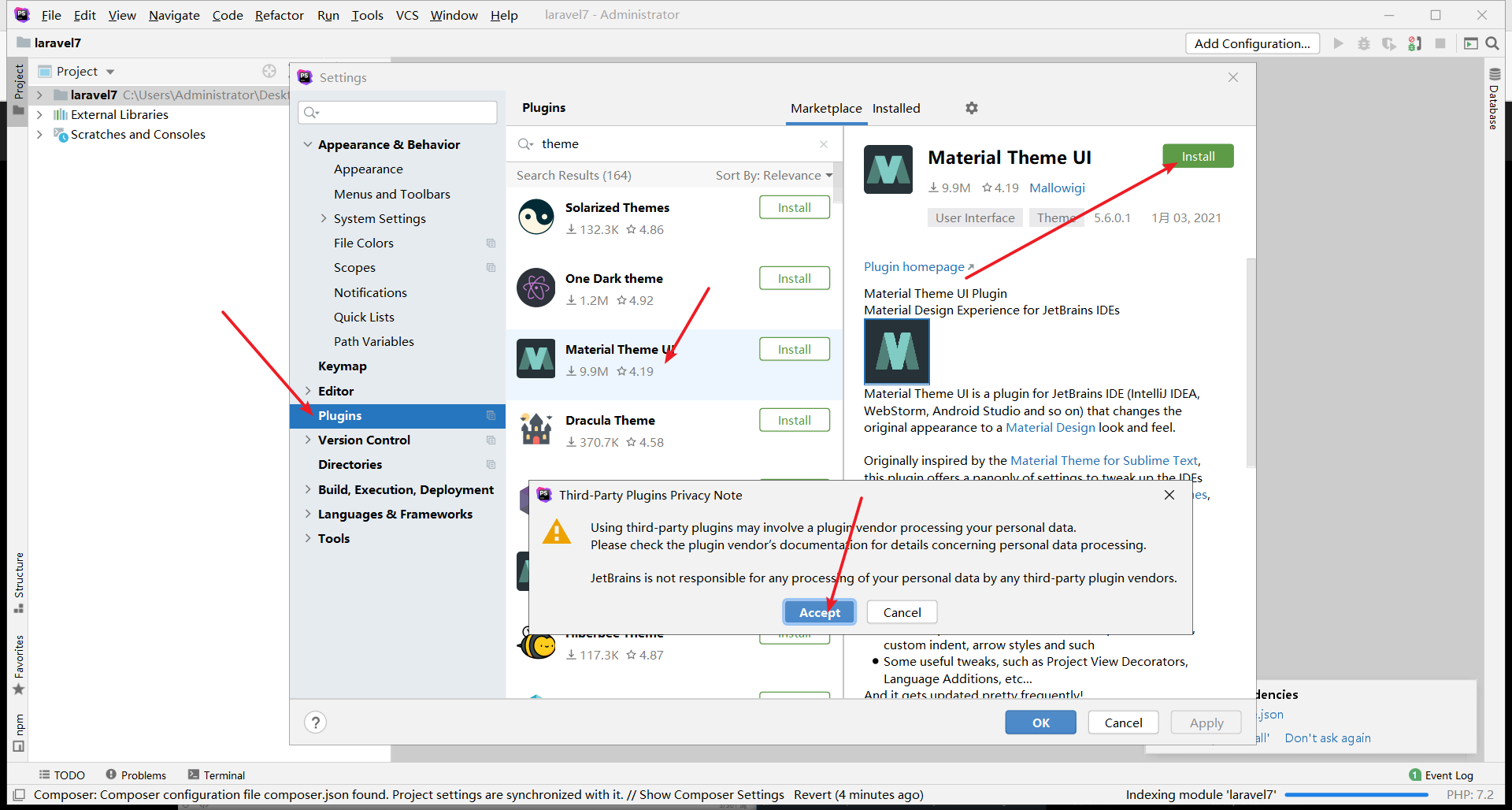1512x810 pixels.
Task: Expand the laravel7 project folder
Action: click(x=39, y=95)
